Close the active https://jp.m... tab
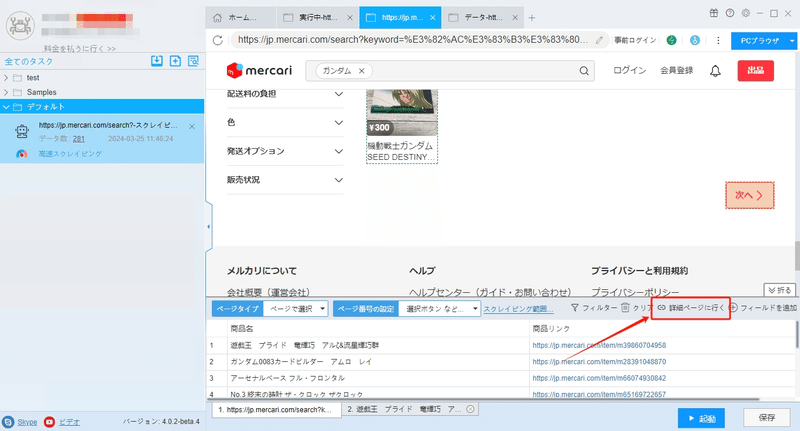 point(433,17)
